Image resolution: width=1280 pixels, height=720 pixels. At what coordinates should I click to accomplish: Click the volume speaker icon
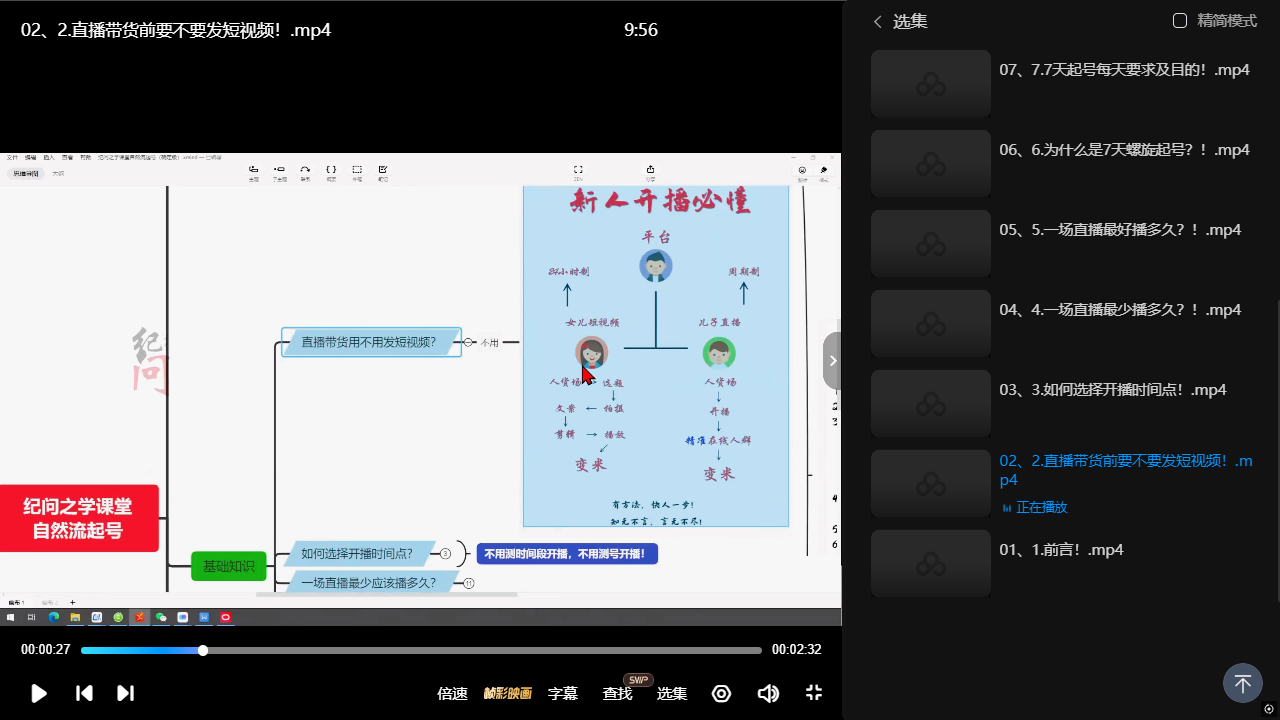tap(768, 693)
